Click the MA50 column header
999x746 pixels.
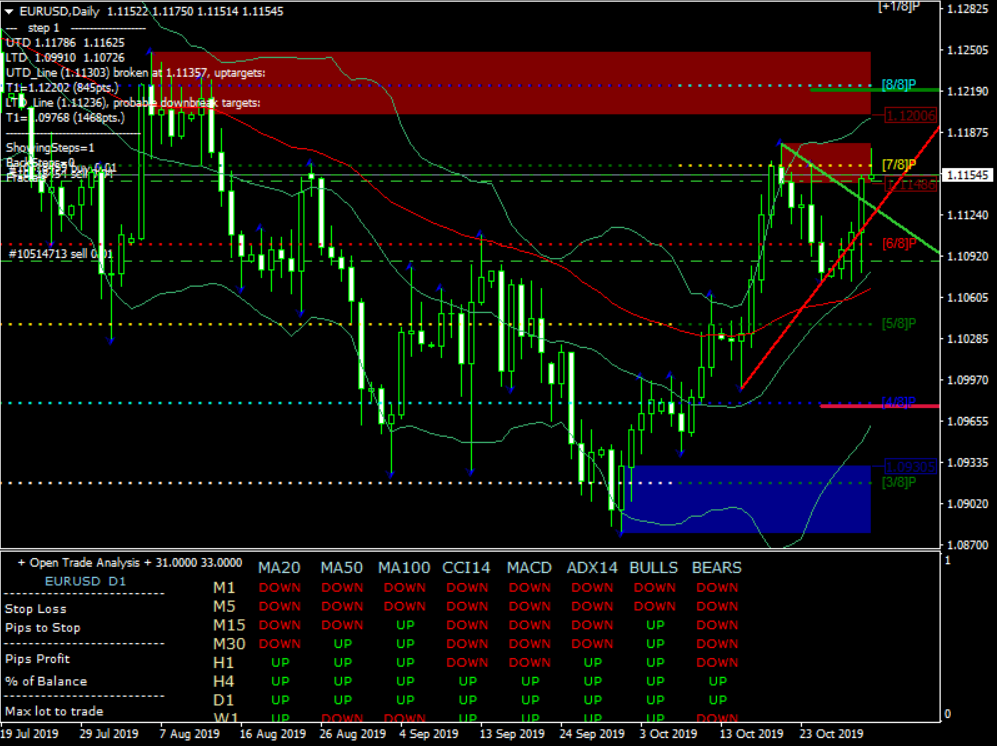pyautogui.click(x=341, y=568)
